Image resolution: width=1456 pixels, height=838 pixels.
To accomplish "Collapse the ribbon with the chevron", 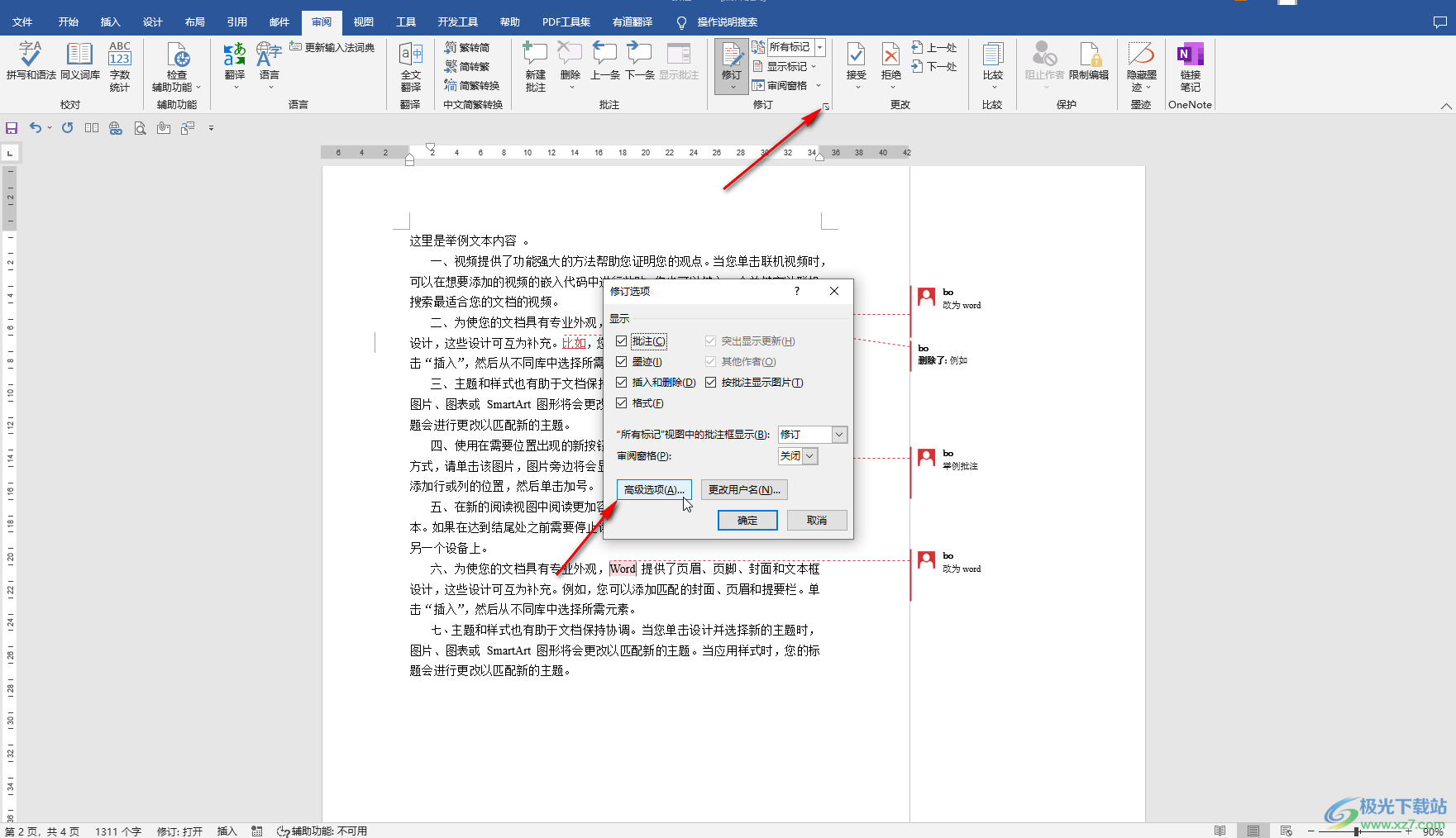I will 1445,106.
